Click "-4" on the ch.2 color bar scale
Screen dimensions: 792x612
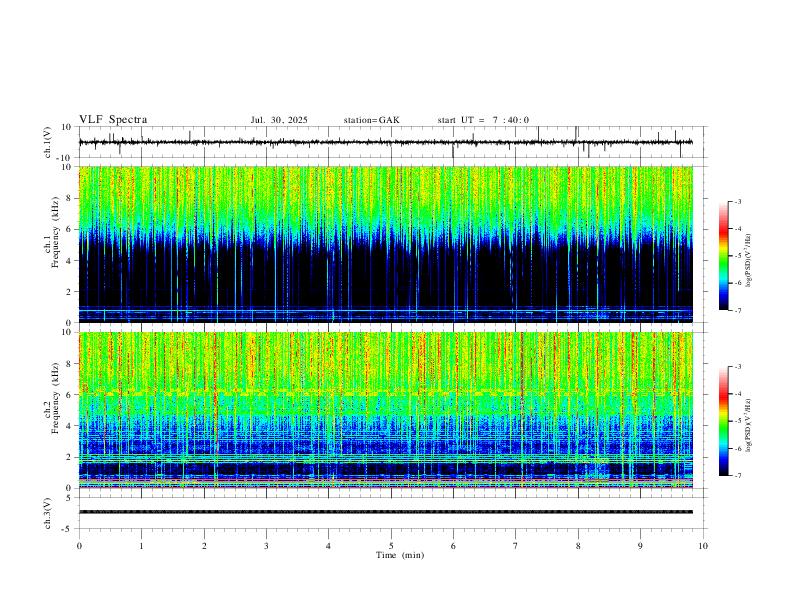[737, 394]
